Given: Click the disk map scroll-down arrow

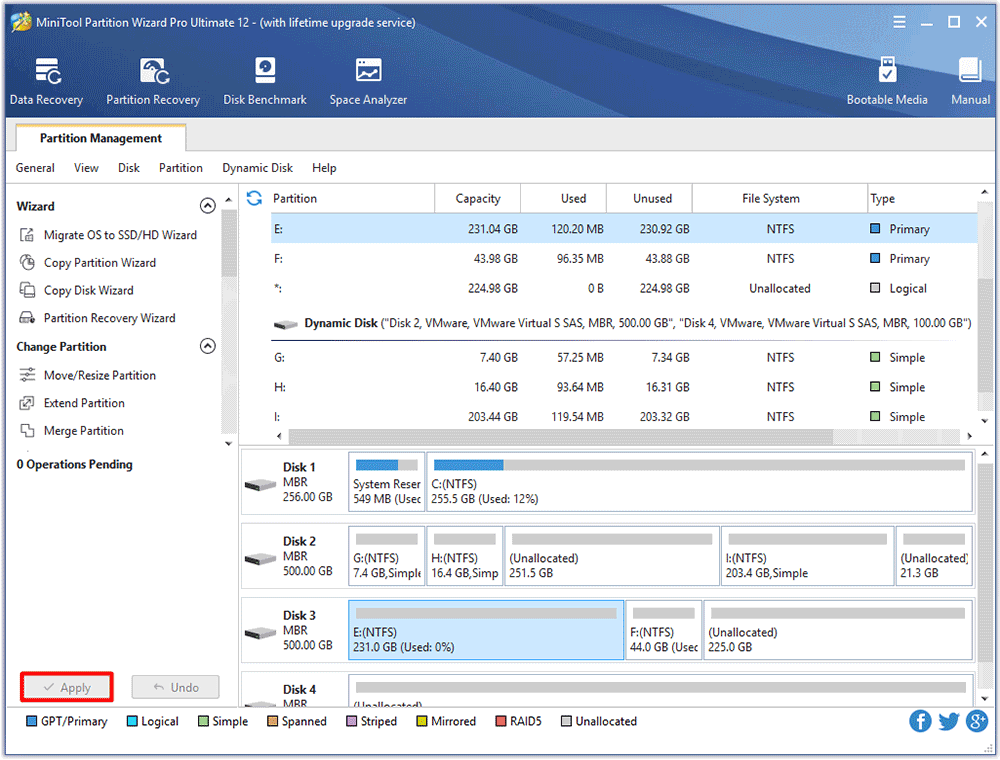Looking at the screenshot, I should click(x=985, y=699).
